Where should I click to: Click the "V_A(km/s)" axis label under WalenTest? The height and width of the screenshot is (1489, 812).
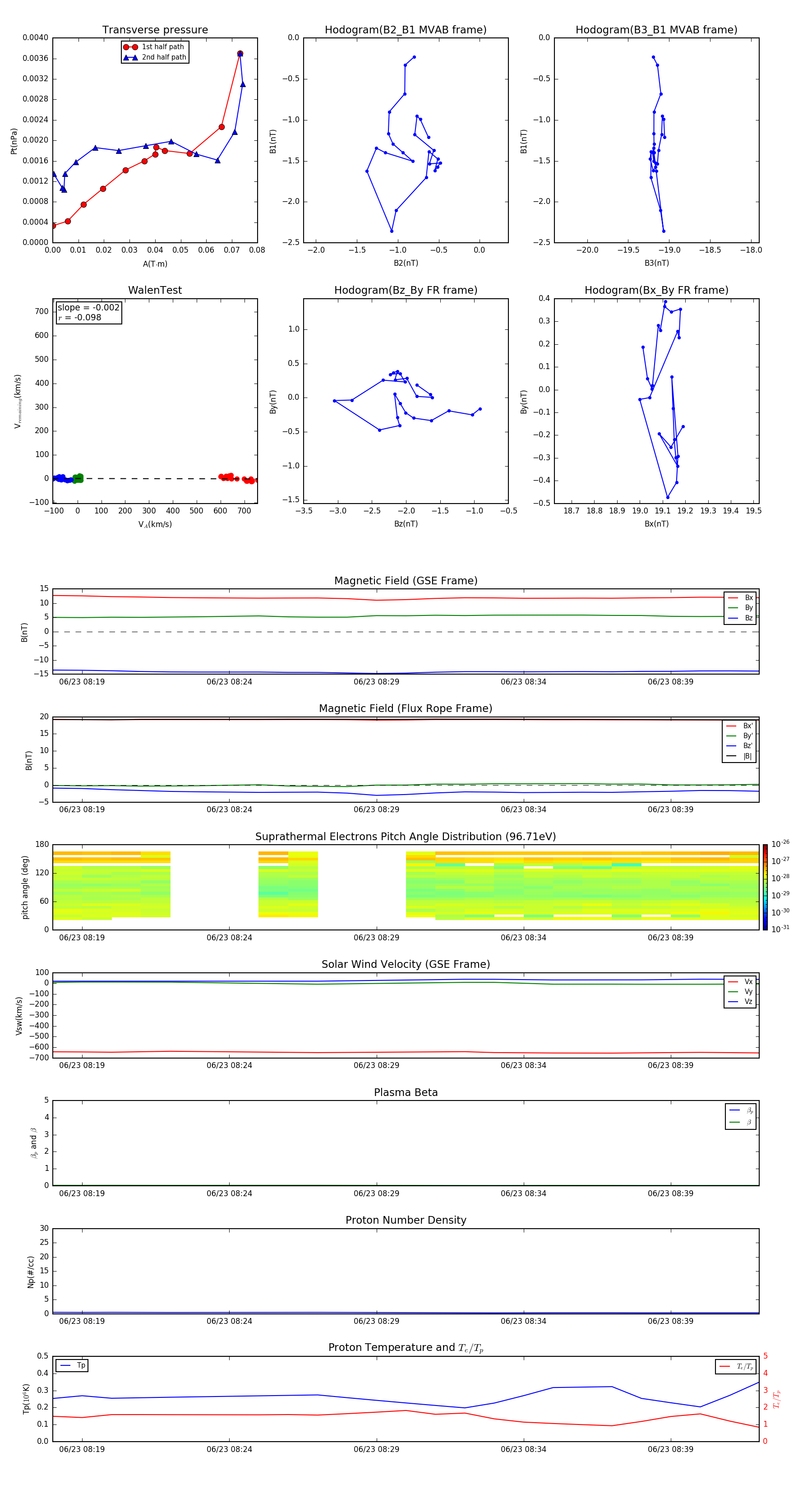click(x=155, y=524)
